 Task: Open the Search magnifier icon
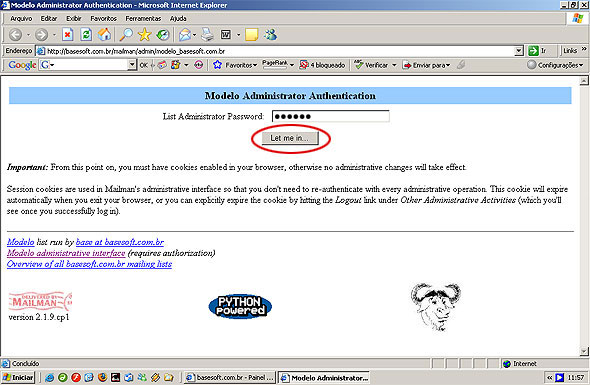126,35
